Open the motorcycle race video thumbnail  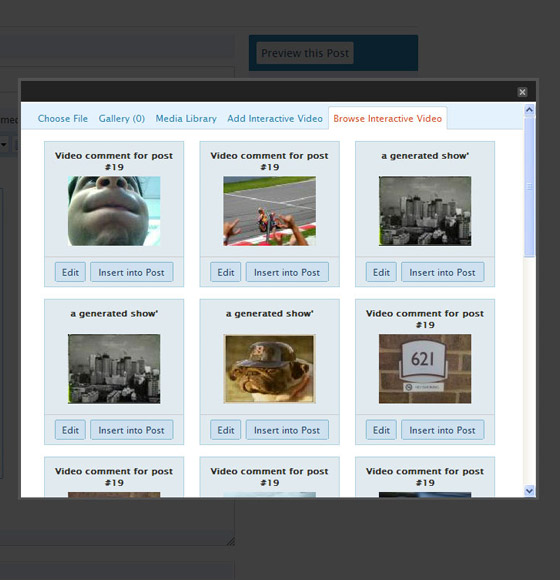tap(269, 211)
